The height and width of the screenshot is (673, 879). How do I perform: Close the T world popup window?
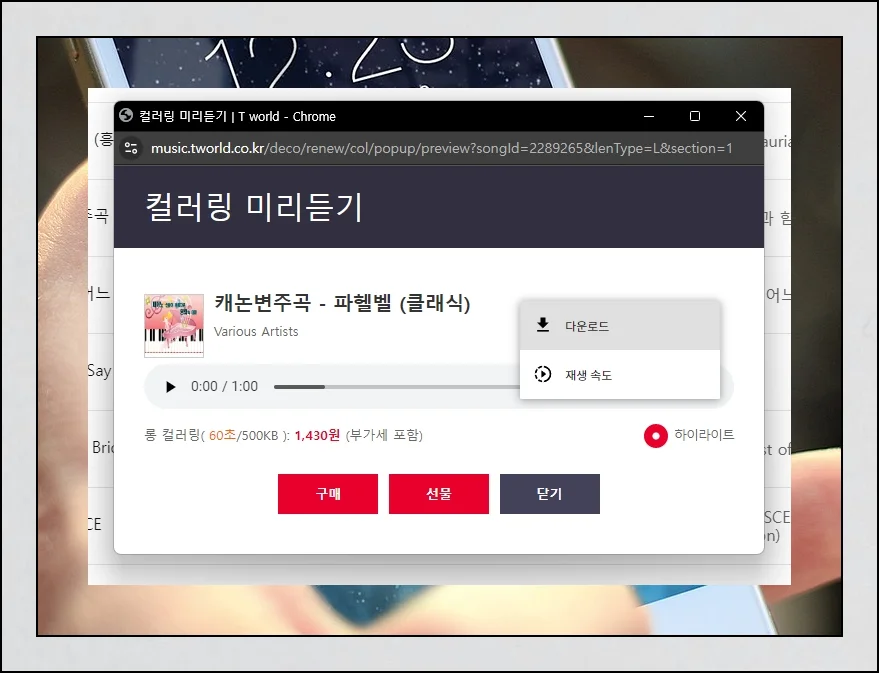(x=741, y=116)
